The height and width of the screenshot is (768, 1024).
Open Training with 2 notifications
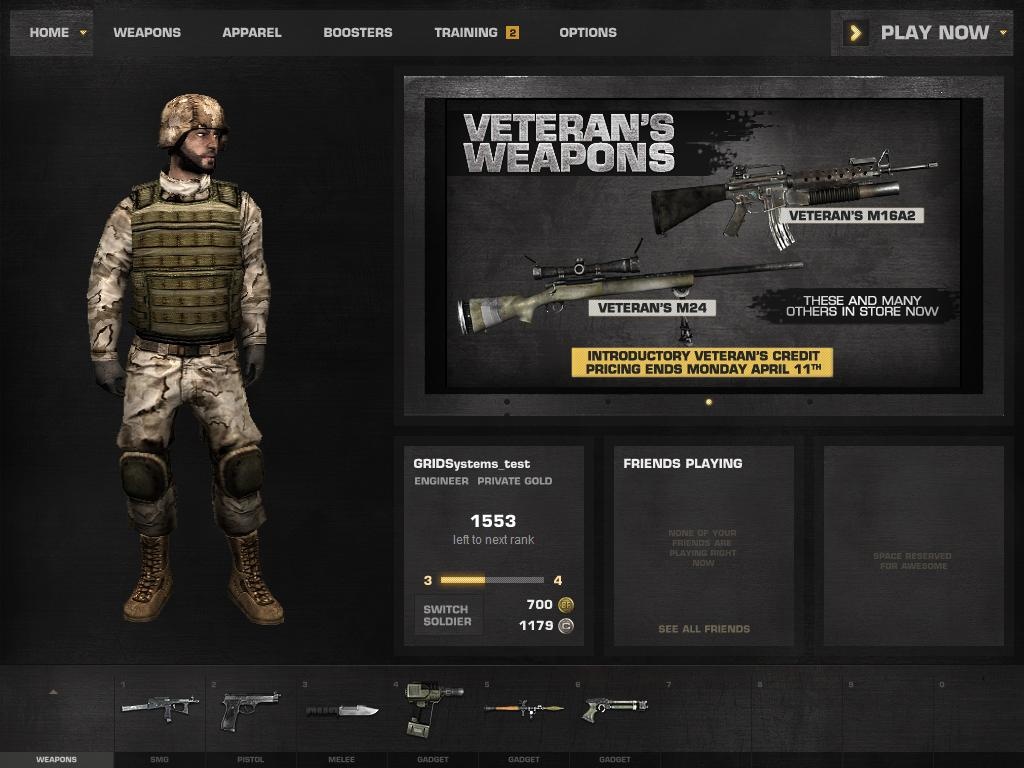click(x=477, y=33)
